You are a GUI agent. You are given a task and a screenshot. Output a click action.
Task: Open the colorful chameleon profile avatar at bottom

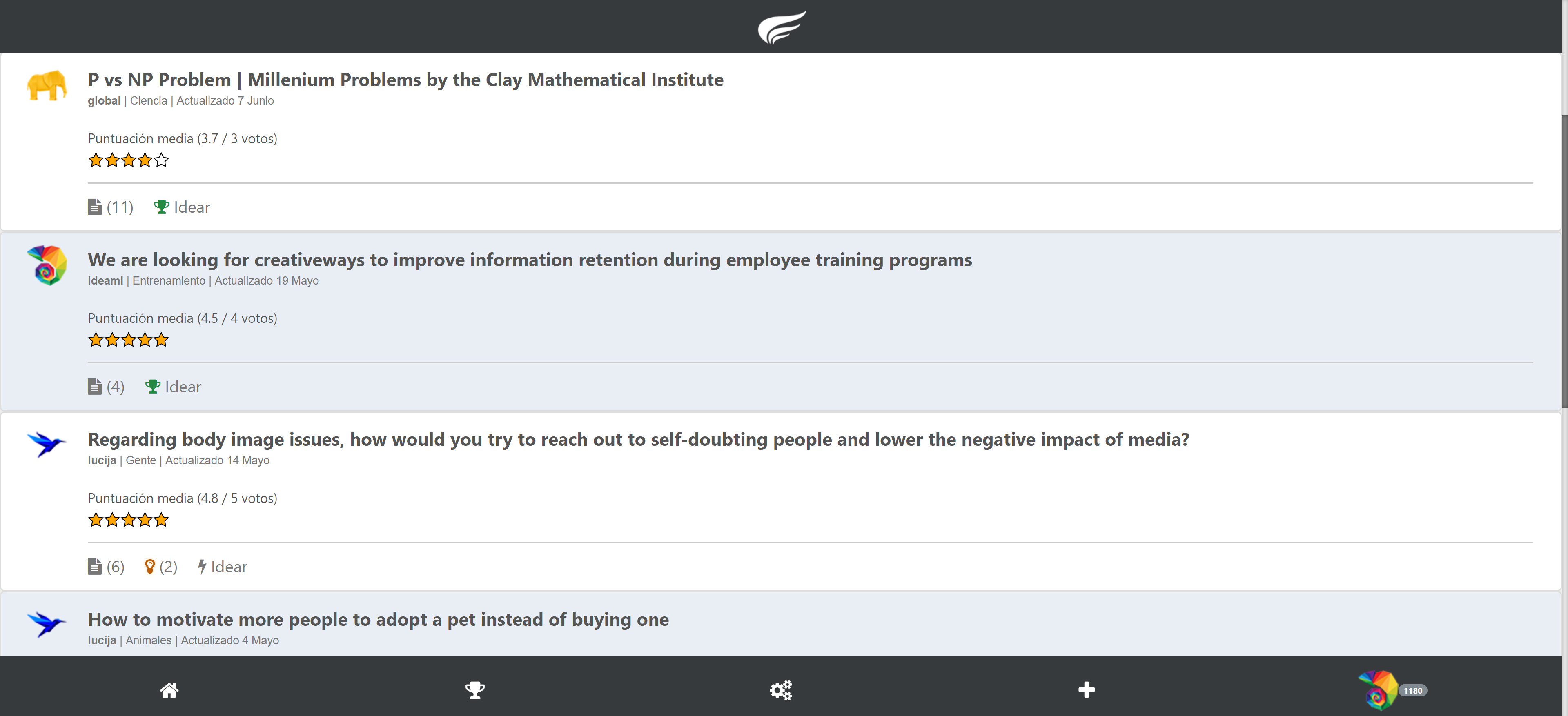[1377, 690]
